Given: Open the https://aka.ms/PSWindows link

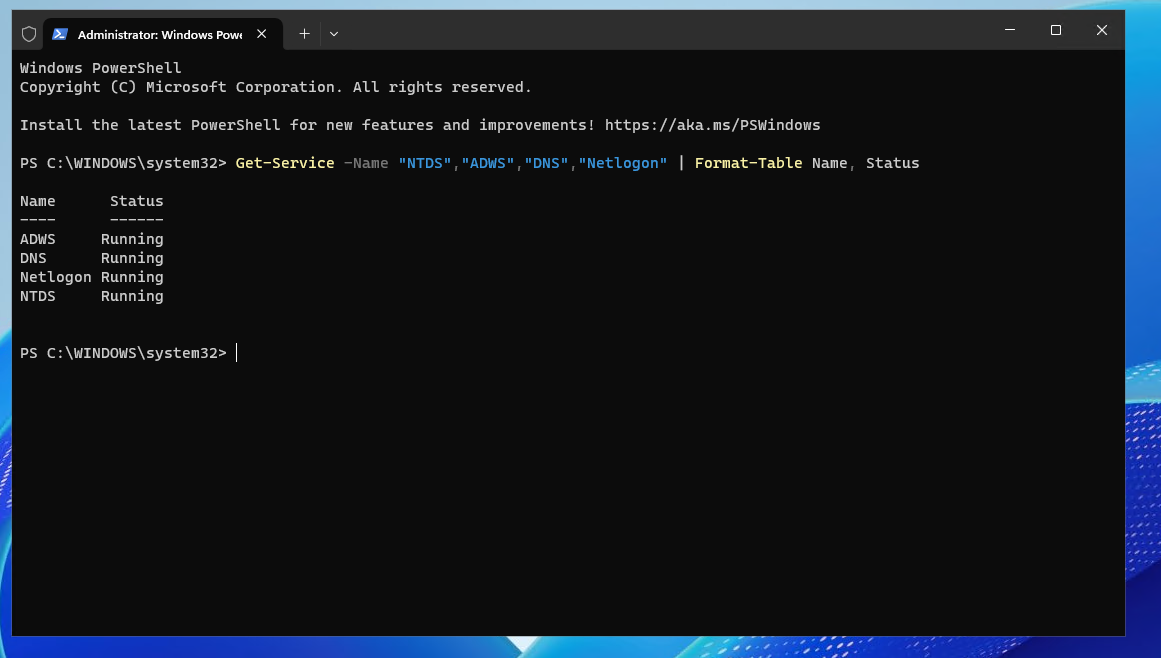Looking at the screenshot, I should point(712,125).
